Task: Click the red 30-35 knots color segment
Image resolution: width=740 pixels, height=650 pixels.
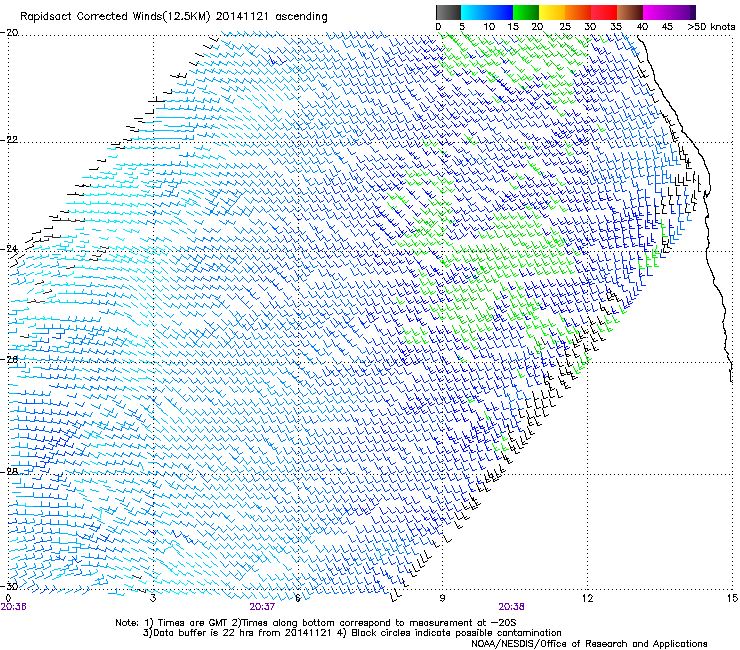Action: (x=604, y=12)
